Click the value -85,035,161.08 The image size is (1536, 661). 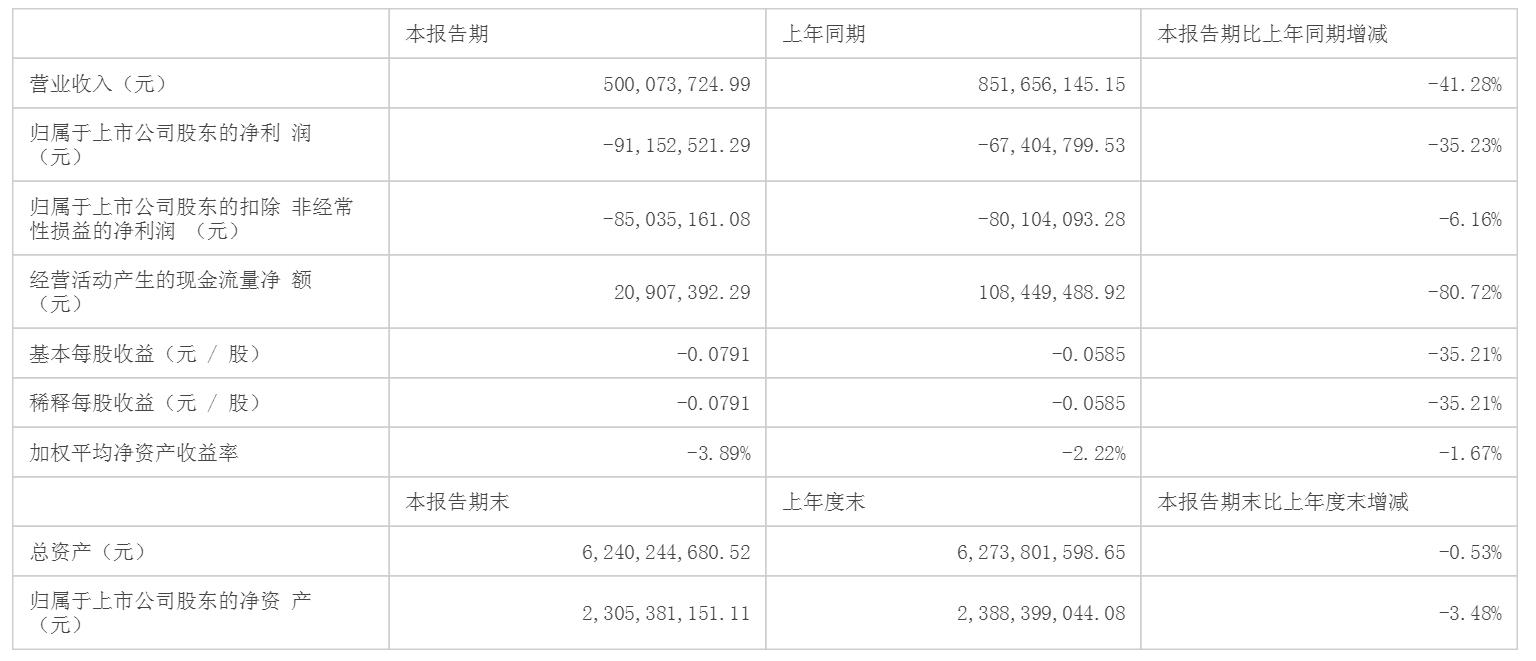click(x=676, y=218)
